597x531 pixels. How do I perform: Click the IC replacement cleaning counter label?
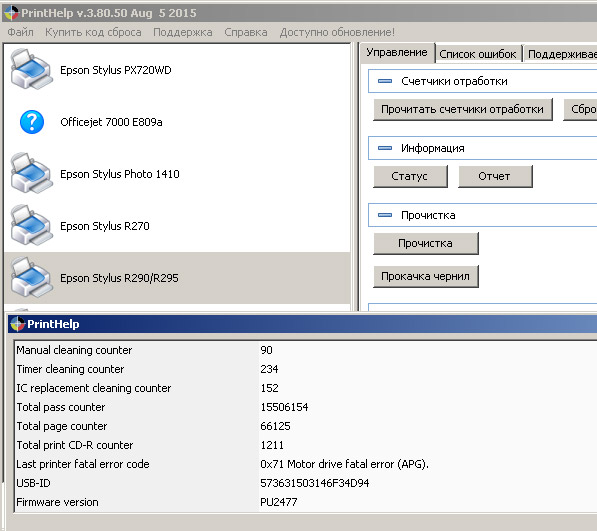[94, 388]
